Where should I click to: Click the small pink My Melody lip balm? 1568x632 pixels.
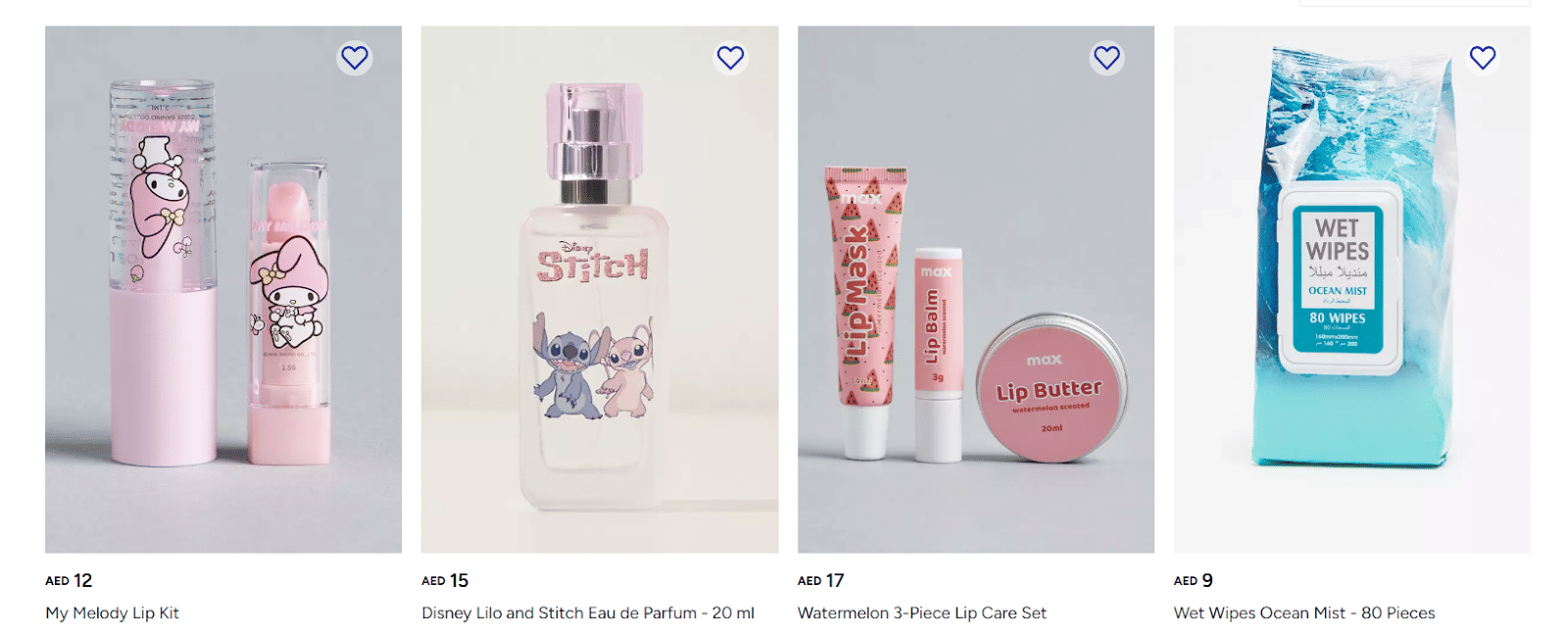click(288, 312)
